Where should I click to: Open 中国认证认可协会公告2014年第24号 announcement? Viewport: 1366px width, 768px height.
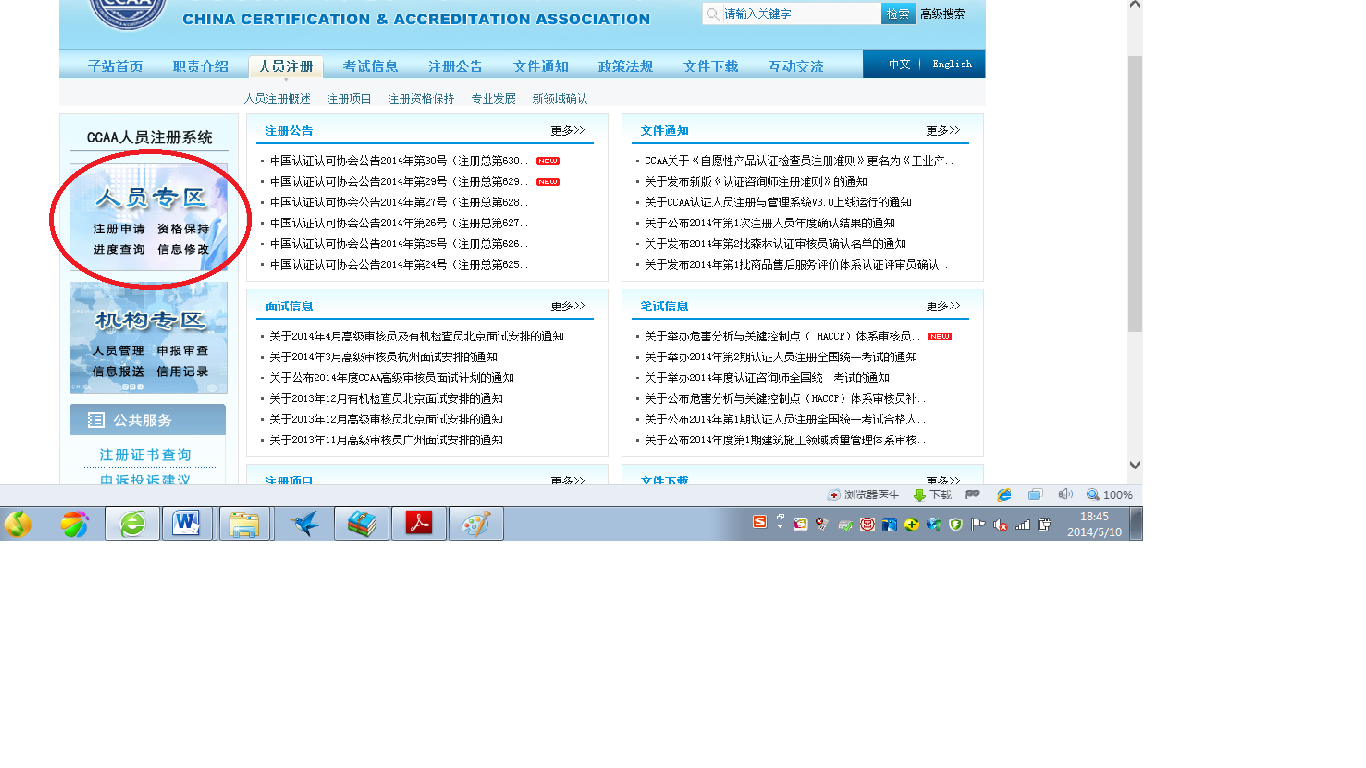(399, 265)
